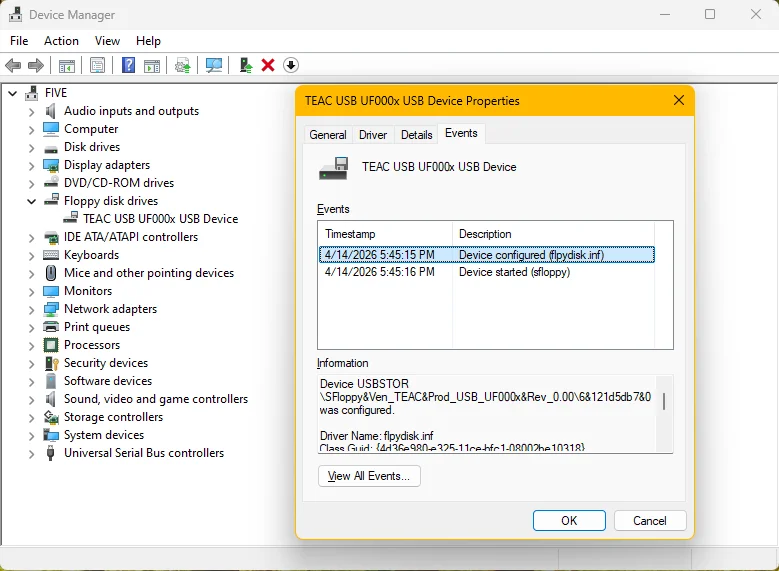
Task: Expand the Computer category
Action: tap(31, 130)
